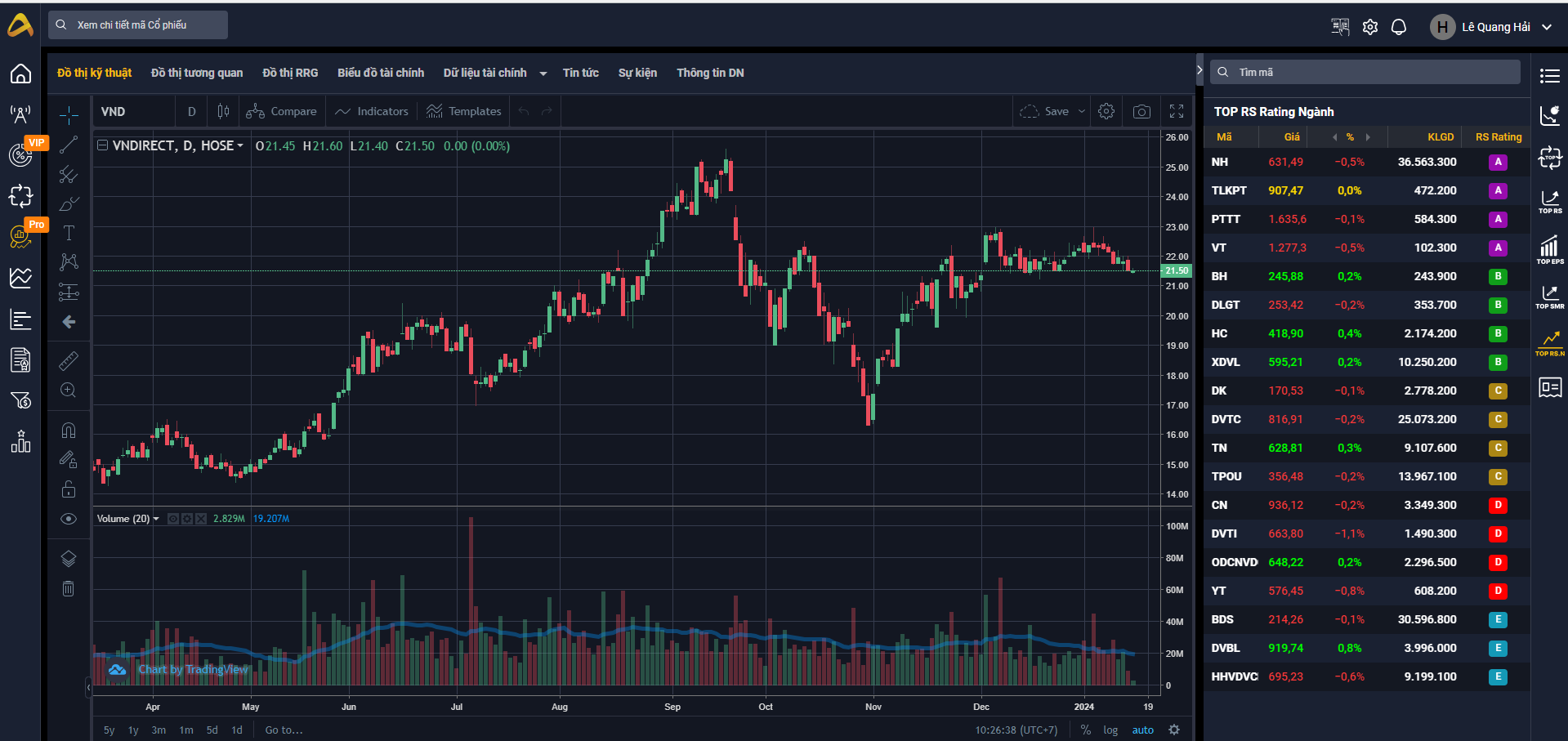Select the prediction and measurement tool
The width and height of the screenshot is (1568, 741).
(69, 292)
